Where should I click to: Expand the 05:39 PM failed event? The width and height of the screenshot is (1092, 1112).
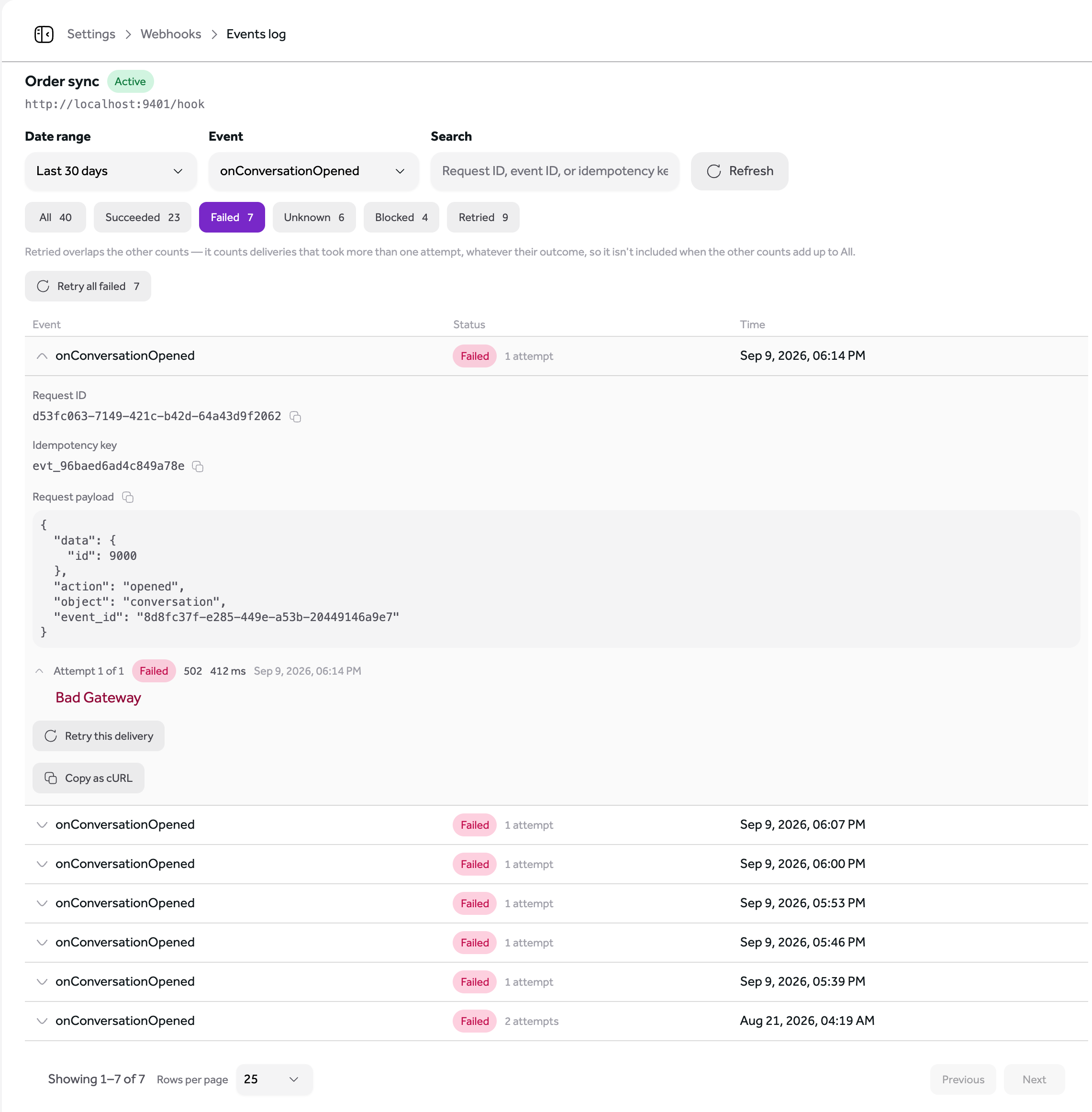click(x=42, y=982)
